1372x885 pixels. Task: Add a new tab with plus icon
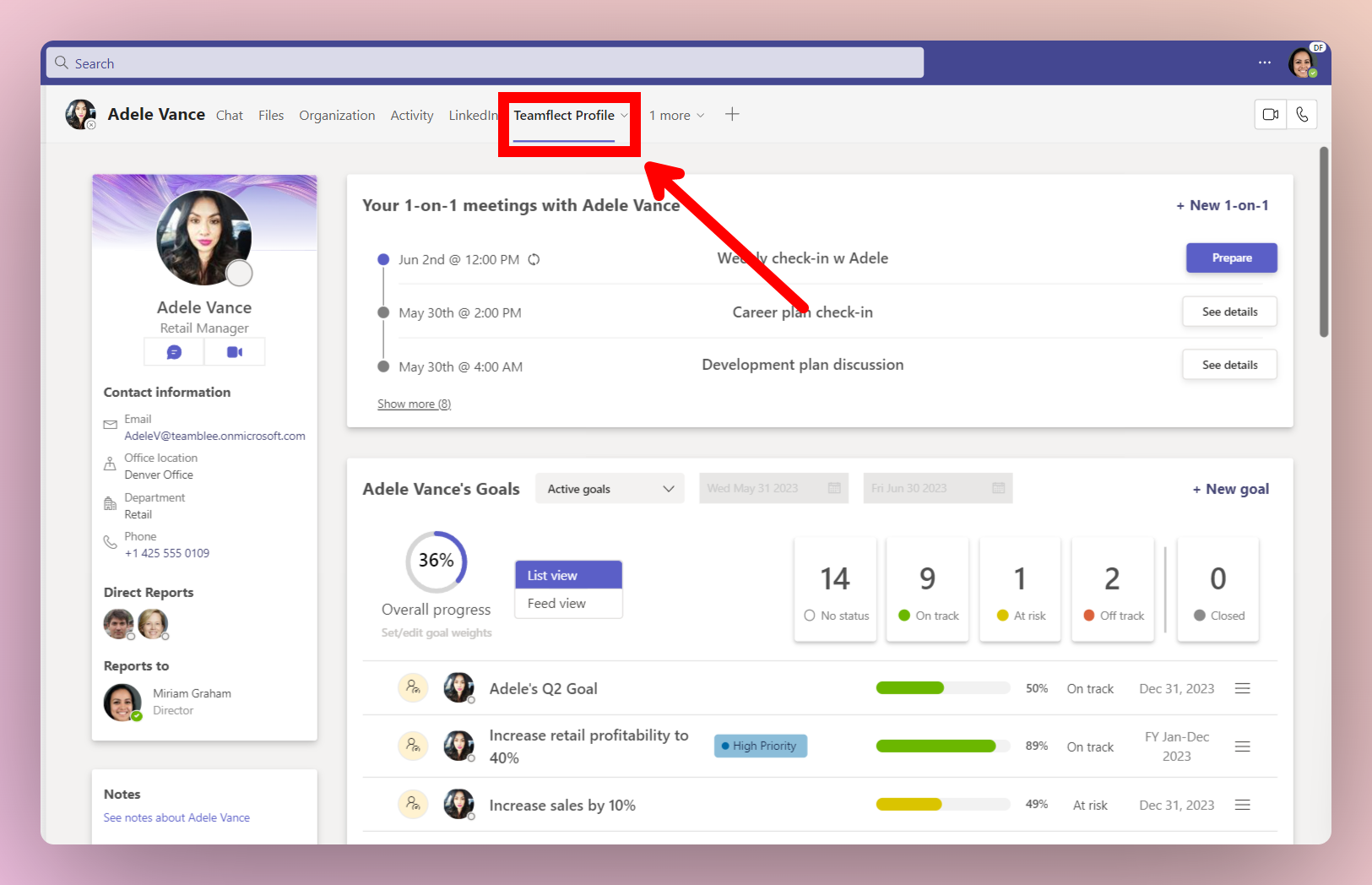point(732,114)
